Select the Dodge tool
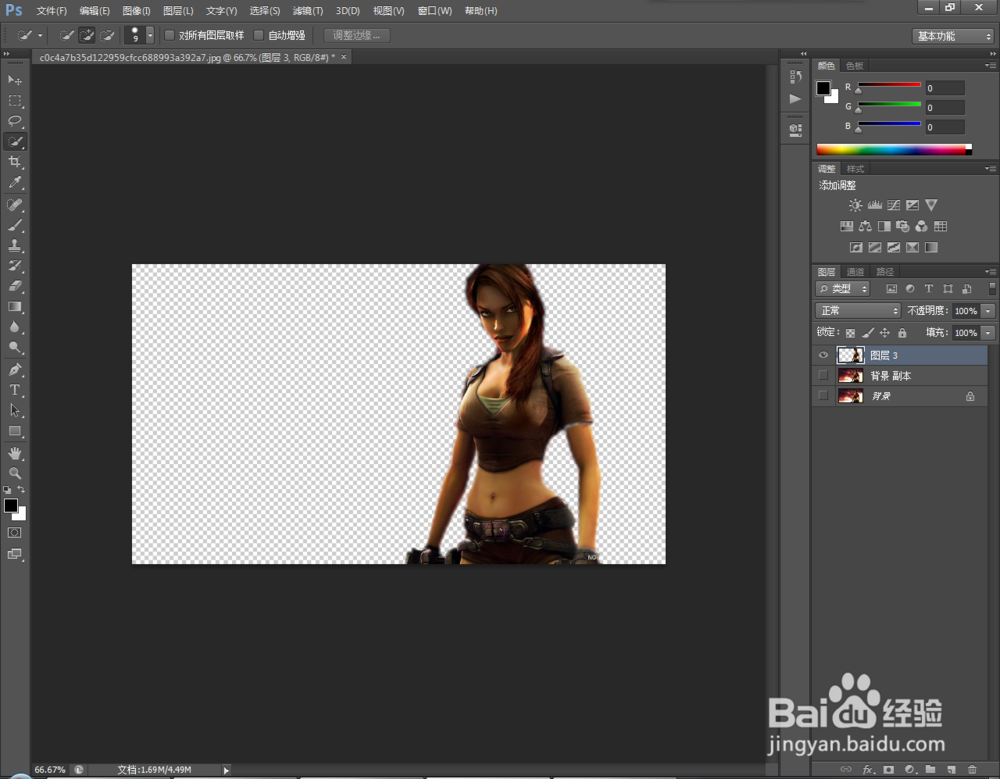 click(x=15, y=348)
